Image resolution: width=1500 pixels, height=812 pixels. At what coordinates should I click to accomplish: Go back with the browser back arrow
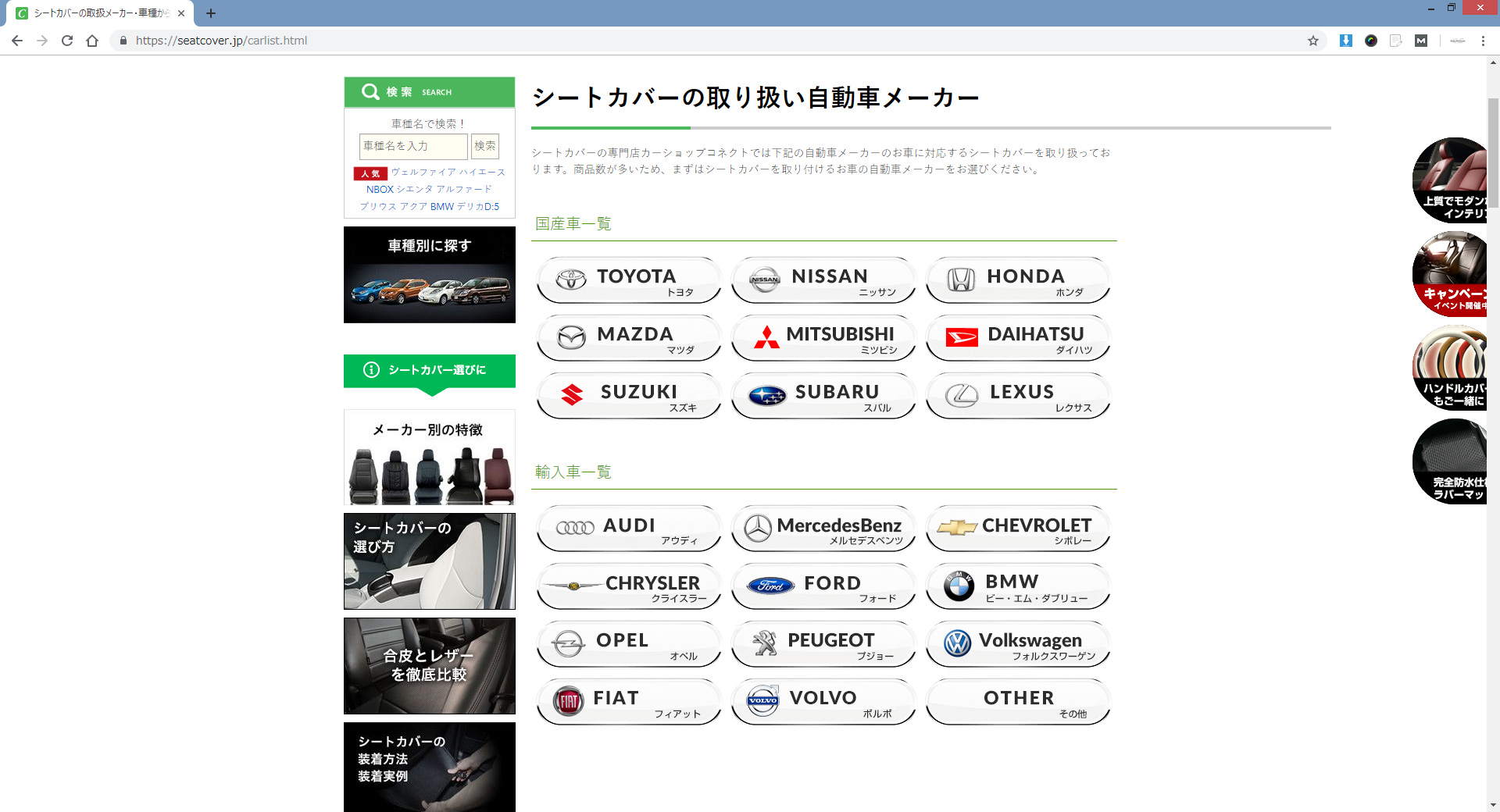point(17,41)
